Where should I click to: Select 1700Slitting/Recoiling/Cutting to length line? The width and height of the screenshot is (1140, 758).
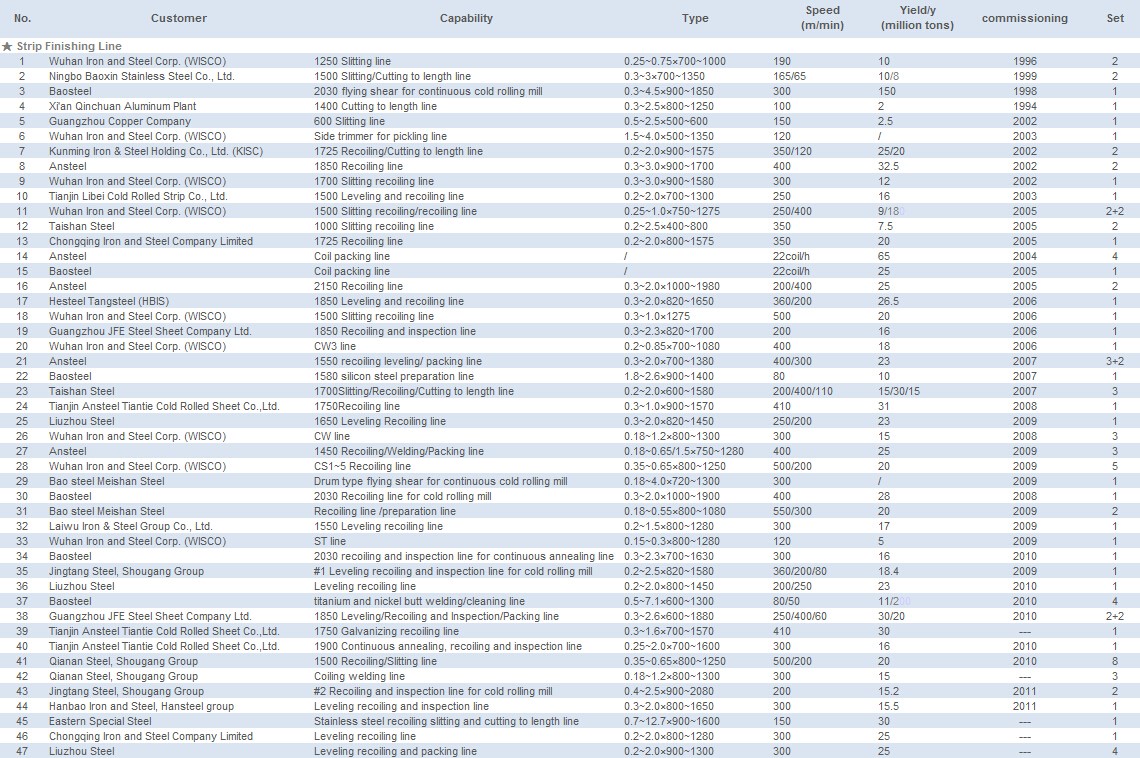414,391
